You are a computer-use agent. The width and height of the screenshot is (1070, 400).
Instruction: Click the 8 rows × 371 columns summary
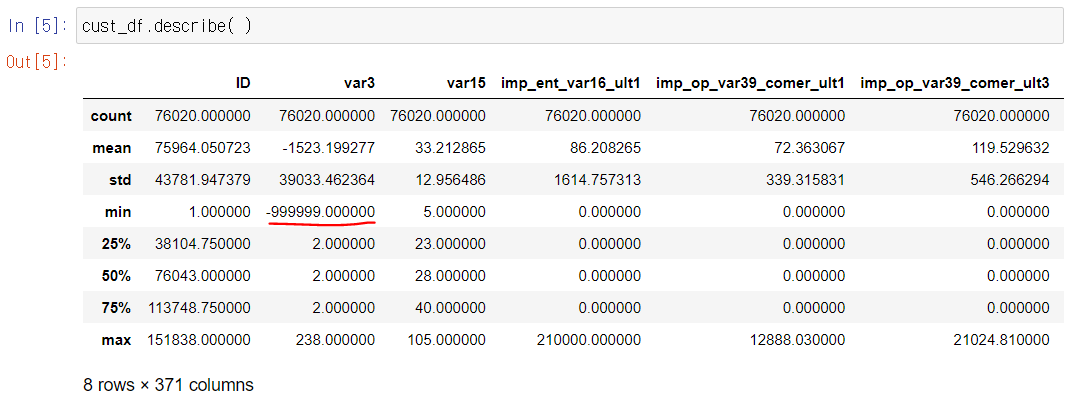tap(168, 385)
